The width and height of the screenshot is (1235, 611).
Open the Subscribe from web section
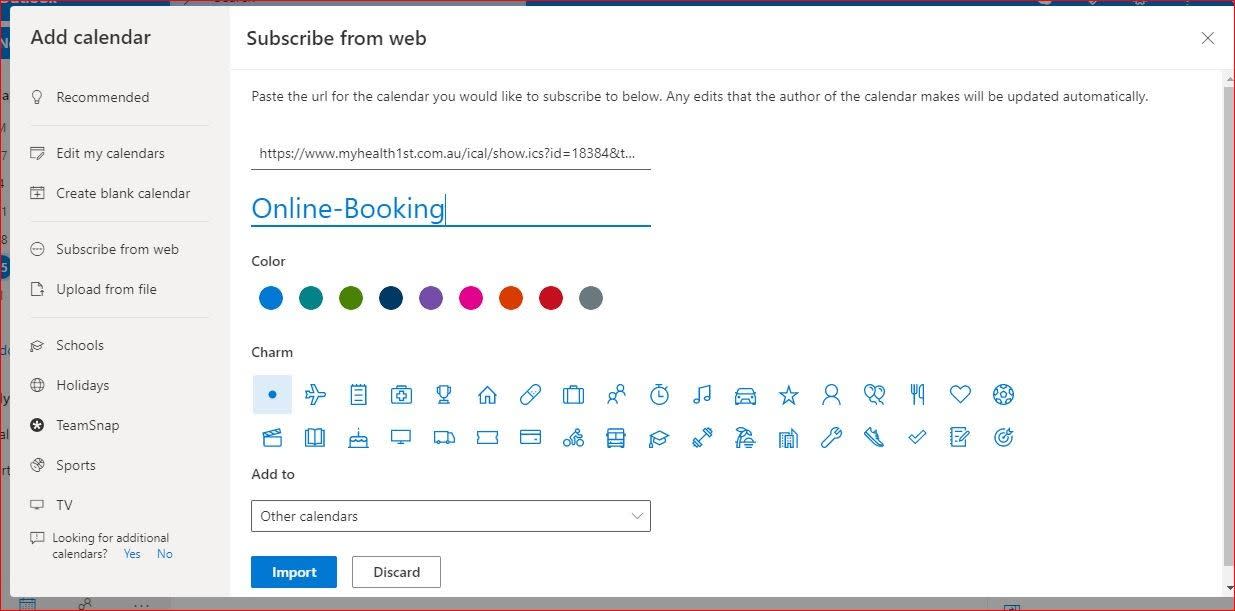[x=117, y=249]
